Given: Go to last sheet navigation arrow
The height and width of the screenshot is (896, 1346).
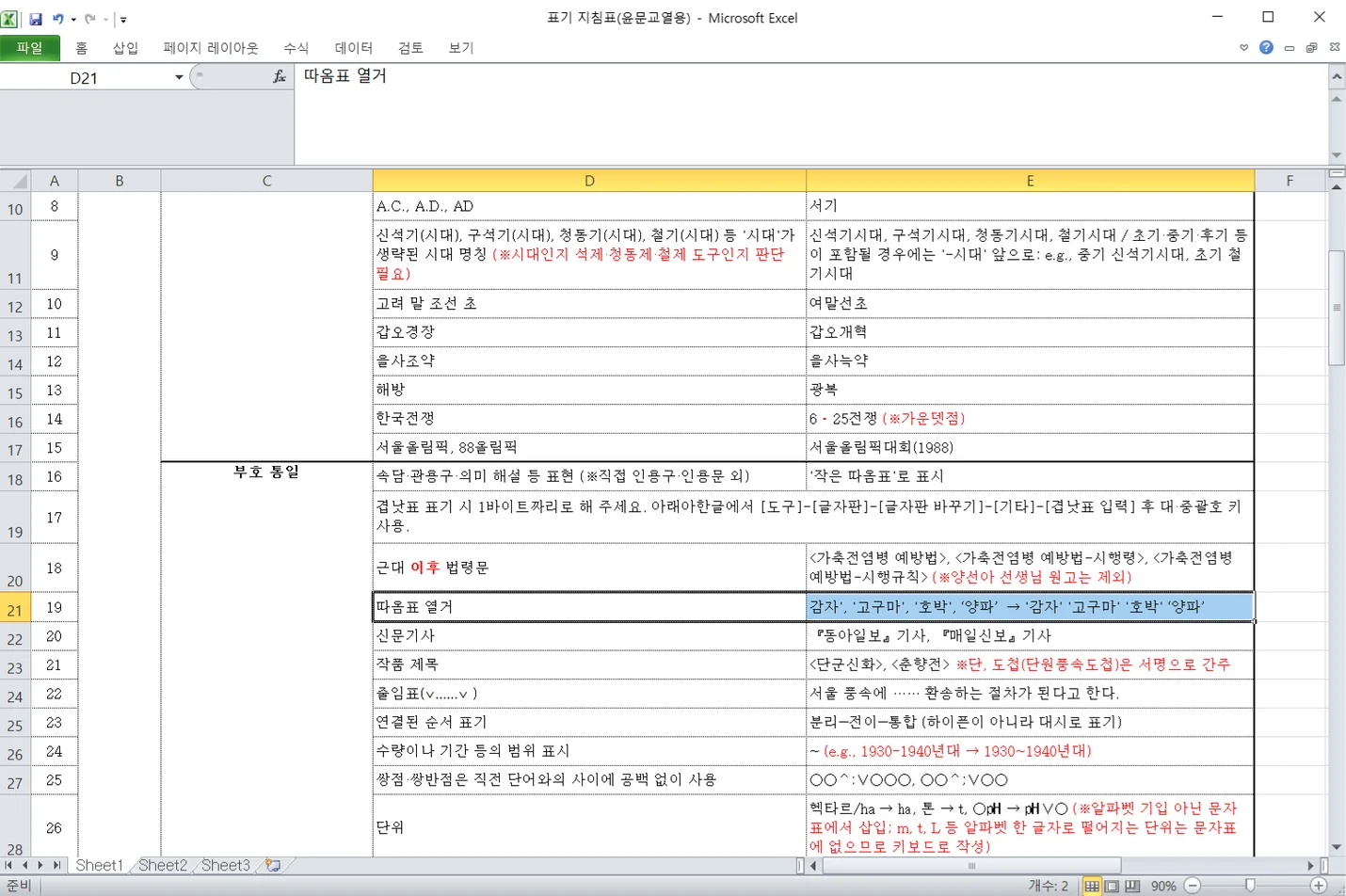Looking at the screenshot, I should (x=57, y=865).
